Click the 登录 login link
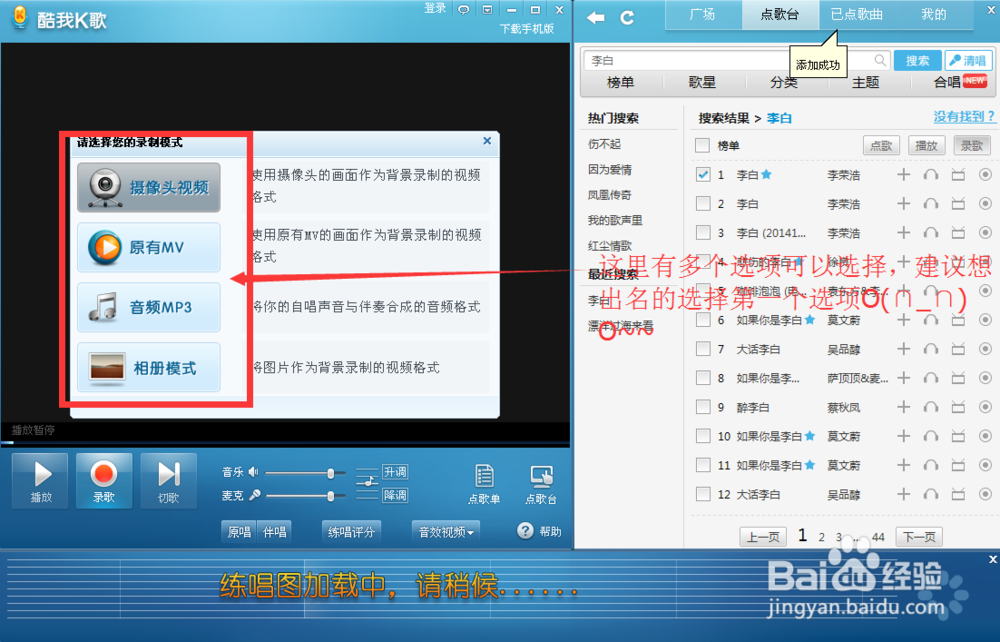Screen dimensions: 1000x642 click(435, 8)
